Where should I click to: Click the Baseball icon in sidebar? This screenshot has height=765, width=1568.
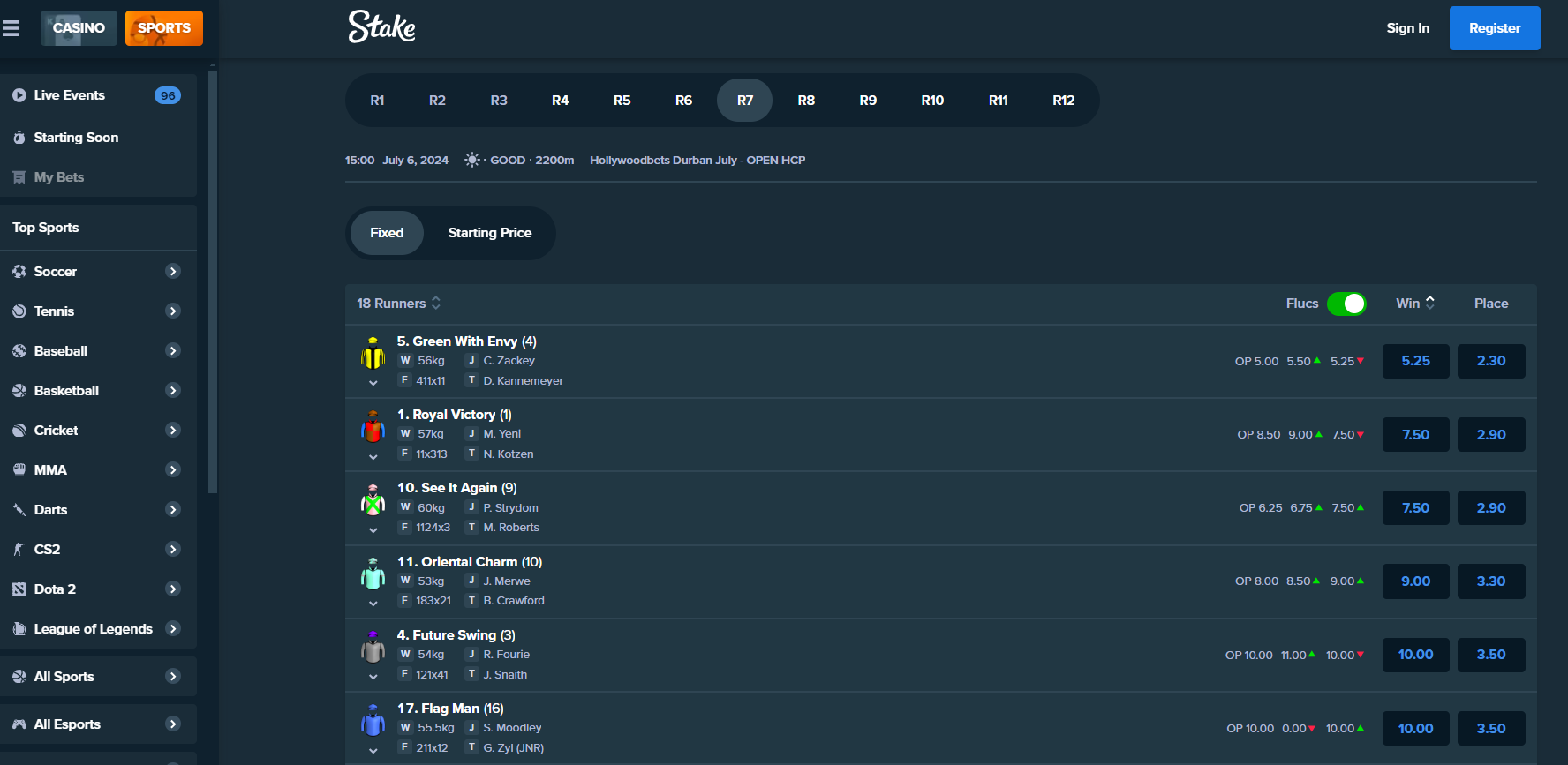19,351
